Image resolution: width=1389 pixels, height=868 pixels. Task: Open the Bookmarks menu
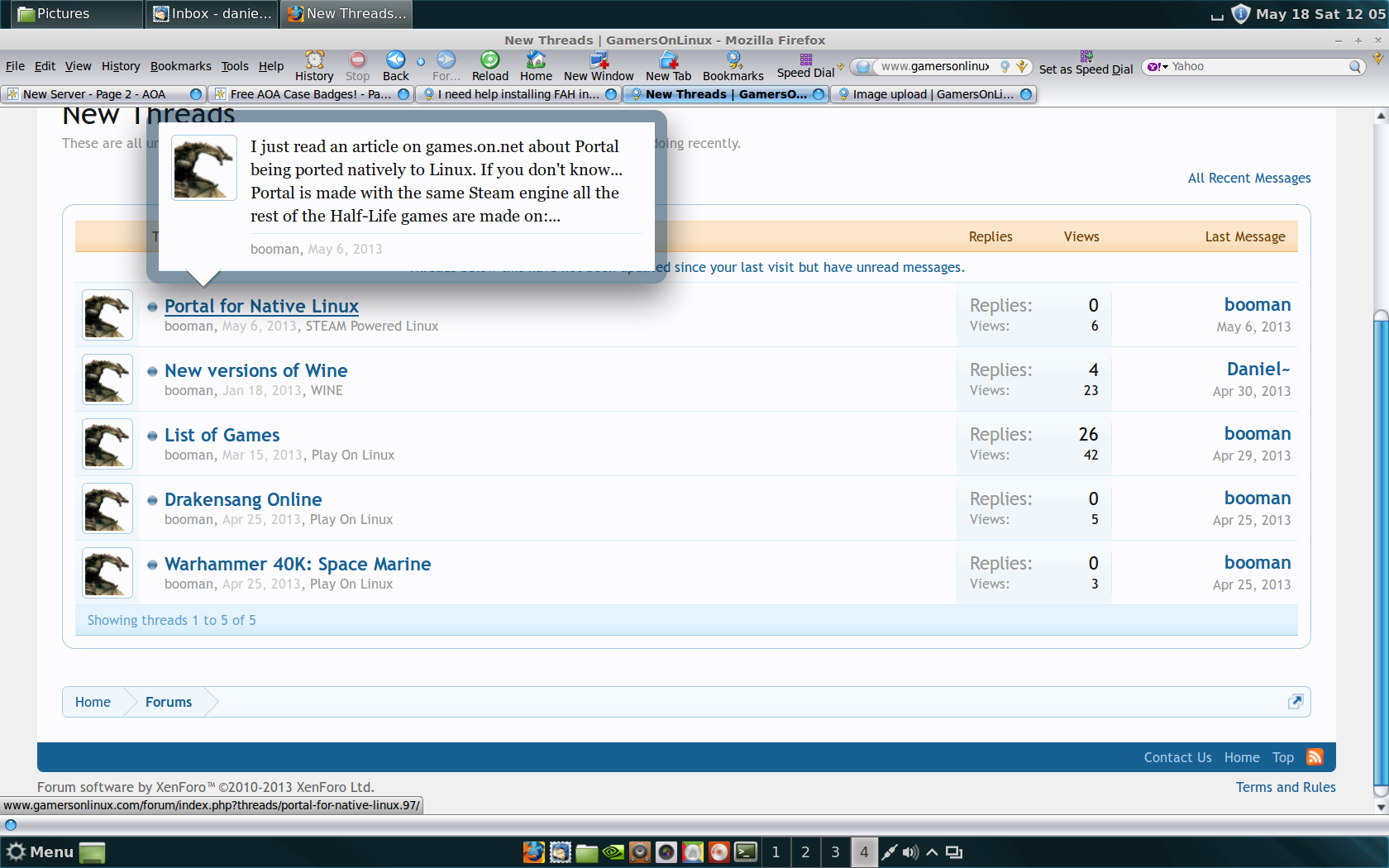[181, 66]
